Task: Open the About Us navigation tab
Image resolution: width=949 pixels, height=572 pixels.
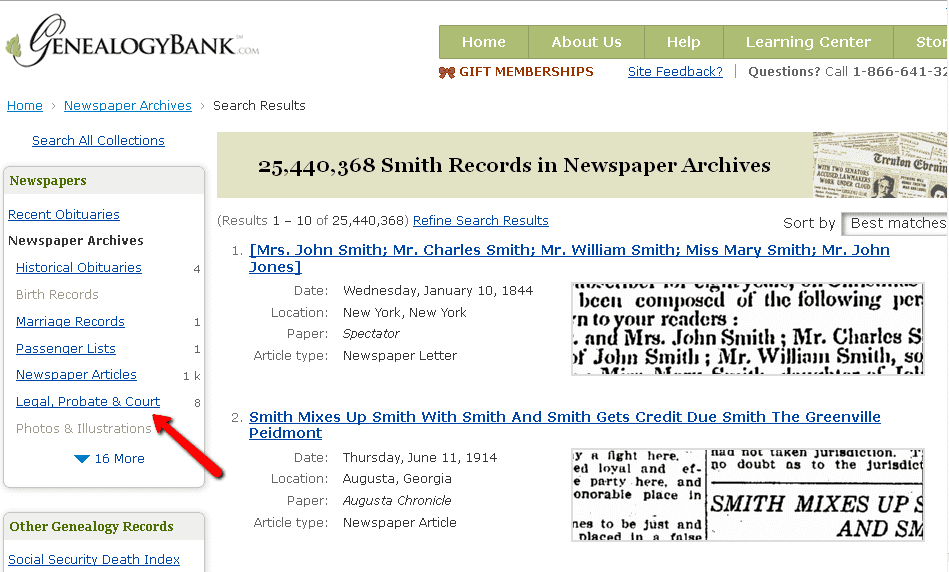Action: pos(586,42)
